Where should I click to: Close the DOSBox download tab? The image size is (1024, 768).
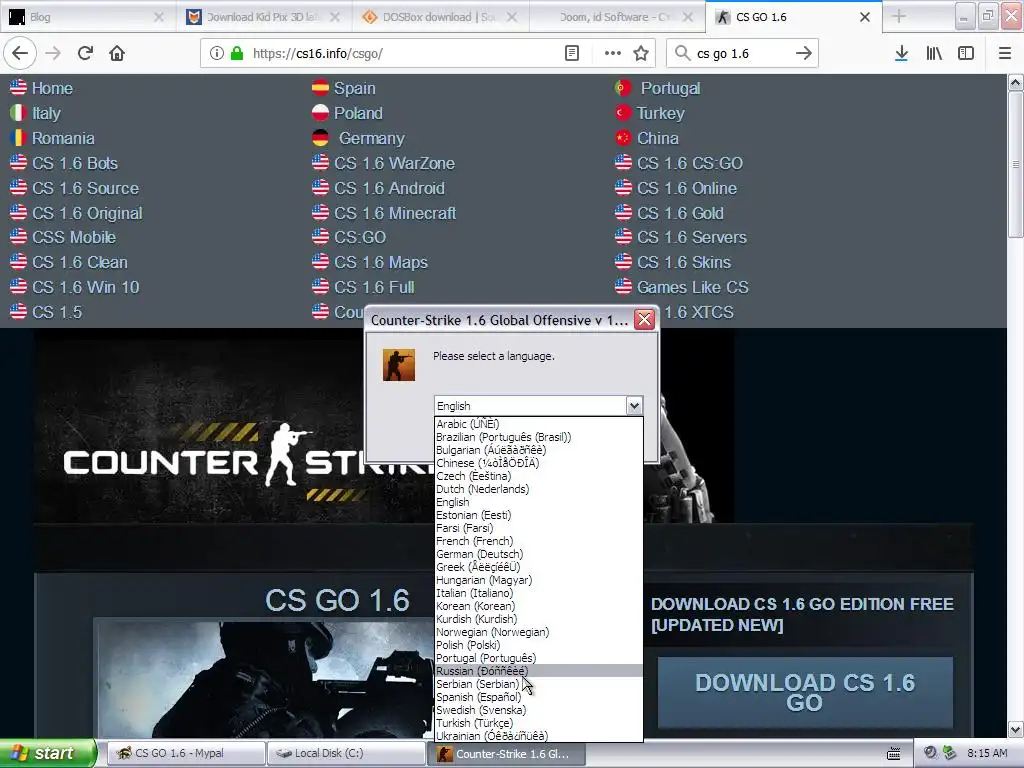click(x=512, y=17)
